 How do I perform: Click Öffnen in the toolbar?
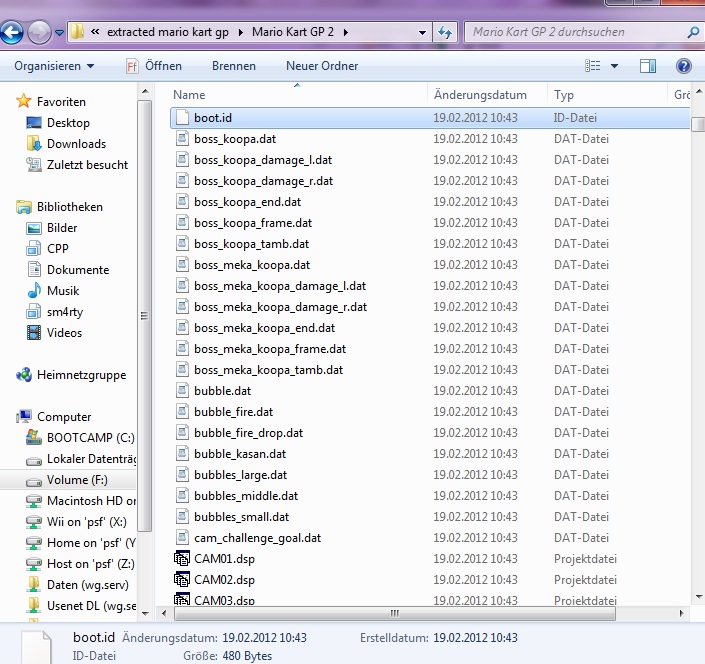tap(154, 66)
